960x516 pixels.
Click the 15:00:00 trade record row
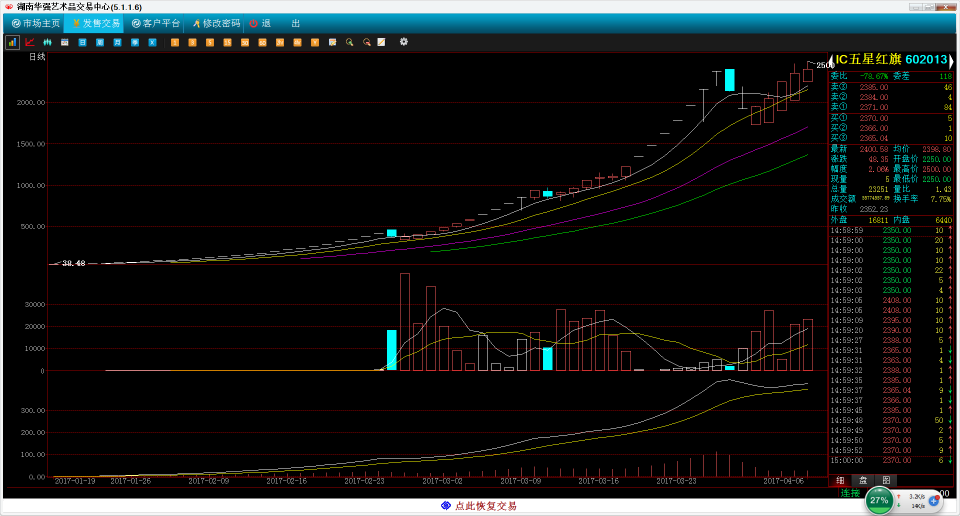click(891, 460)
